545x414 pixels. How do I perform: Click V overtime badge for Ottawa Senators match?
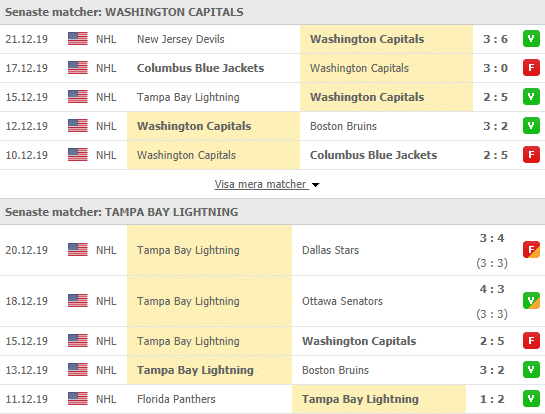click(x=531, y=301)
